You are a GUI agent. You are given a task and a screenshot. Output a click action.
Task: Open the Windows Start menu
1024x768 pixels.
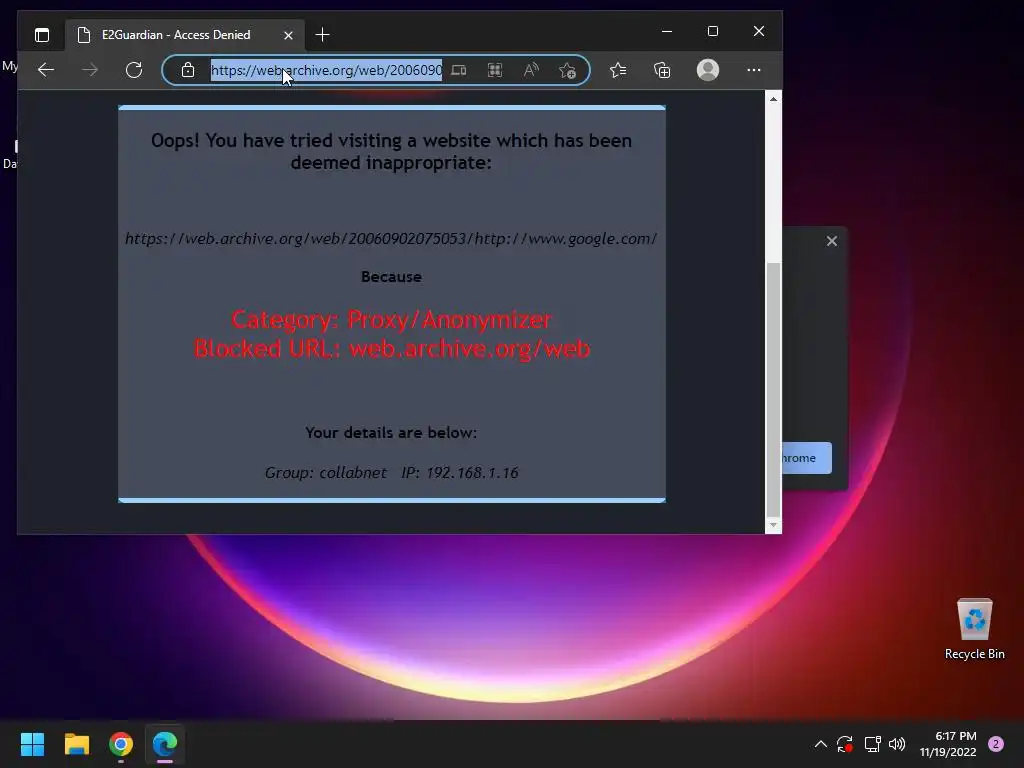click(32, 744)
